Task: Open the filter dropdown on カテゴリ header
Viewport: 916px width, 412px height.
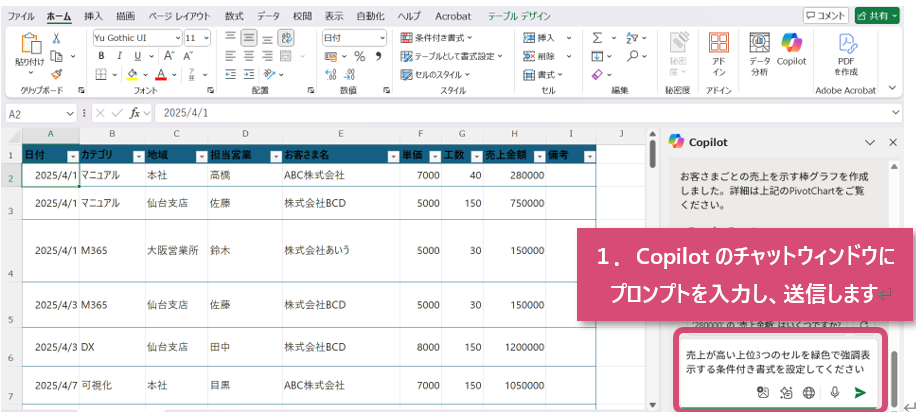Action: [x=138, y=157]
